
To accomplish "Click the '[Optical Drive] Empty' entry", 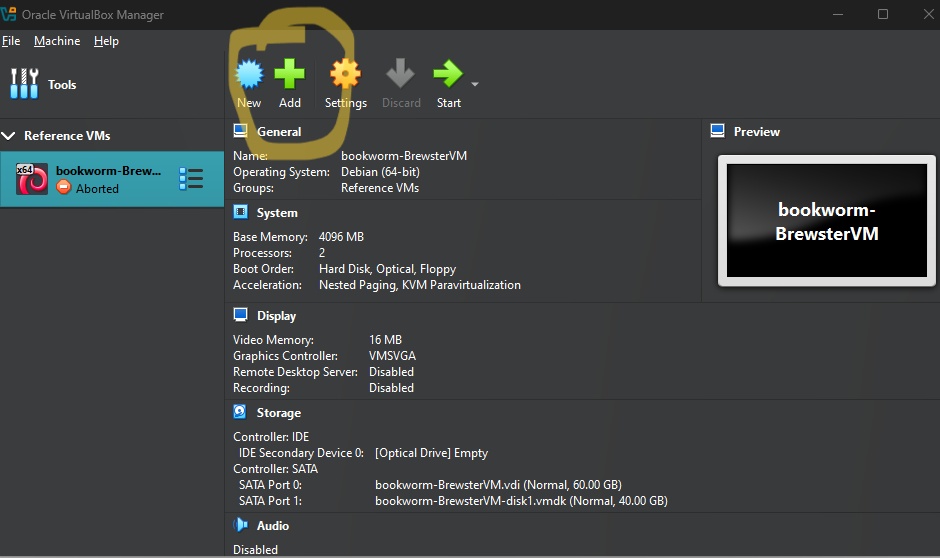I will click(432, 453).
